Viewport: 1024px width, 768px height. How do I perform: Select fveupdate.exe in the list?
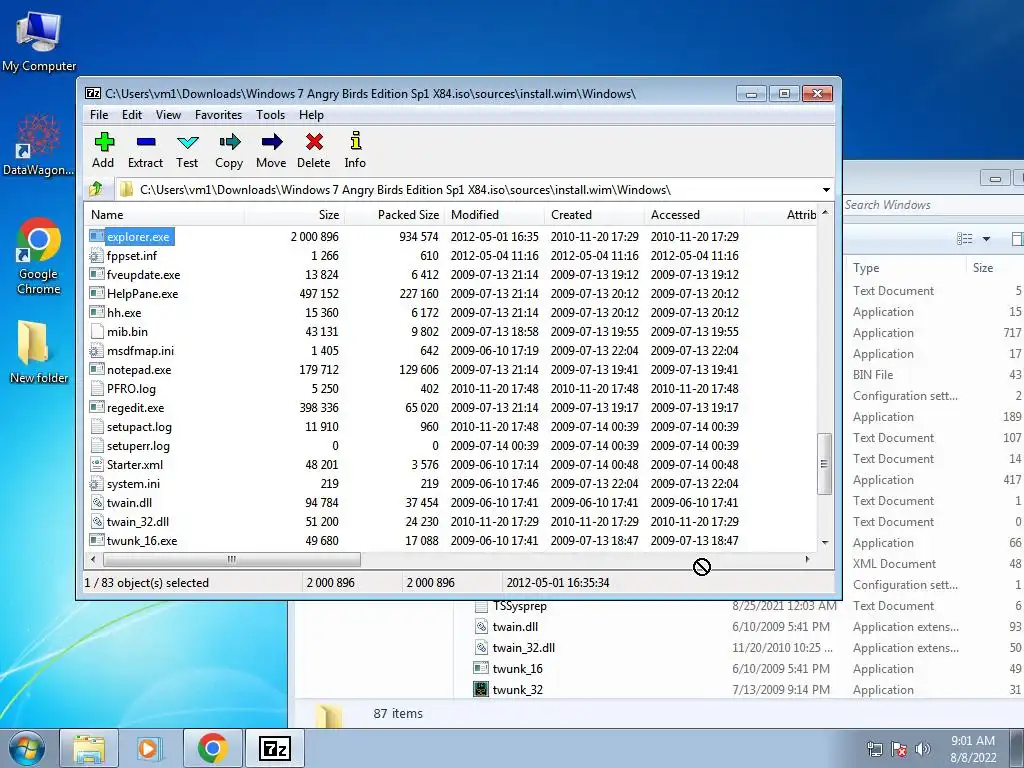tap(144, 274)
